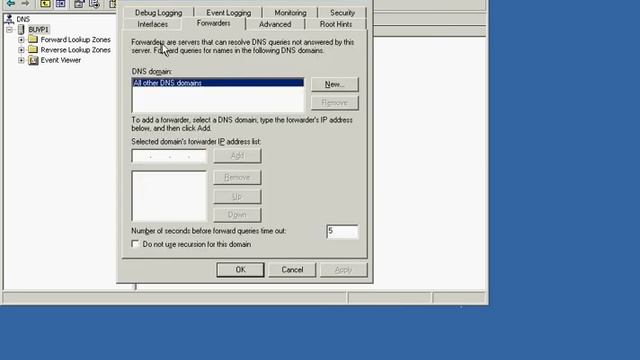Click the New... DNS domain button
Viewport: 640px width, 360px height.
pos(335,84)
